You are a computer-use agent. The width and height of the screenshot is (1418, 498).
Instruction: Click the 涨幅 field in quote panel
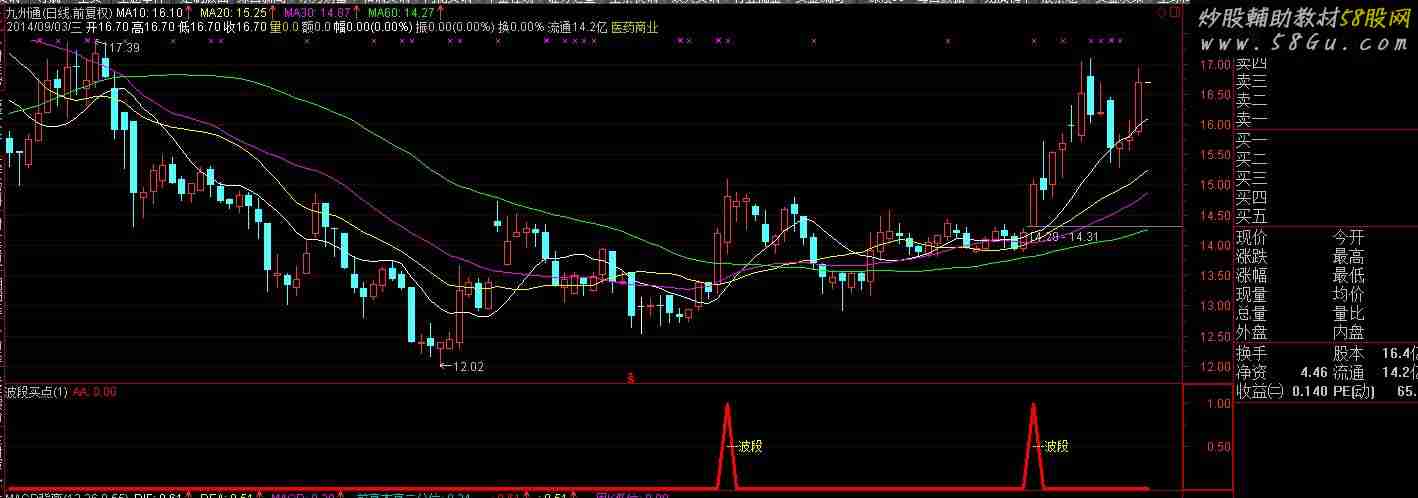pyautogui.click(x=1252, y=276)
